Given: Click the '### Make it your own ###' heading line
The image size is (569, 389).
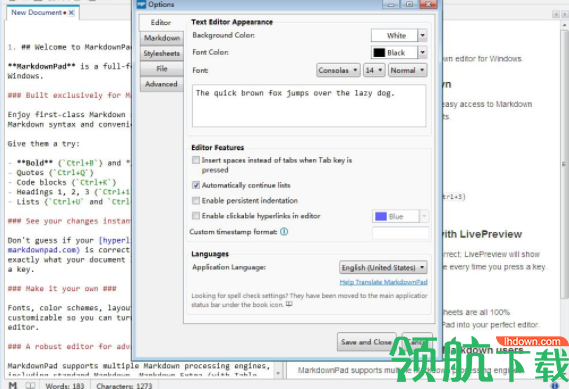Looking at the screenshot, I should pyautogui.click(x=62, y=288).
